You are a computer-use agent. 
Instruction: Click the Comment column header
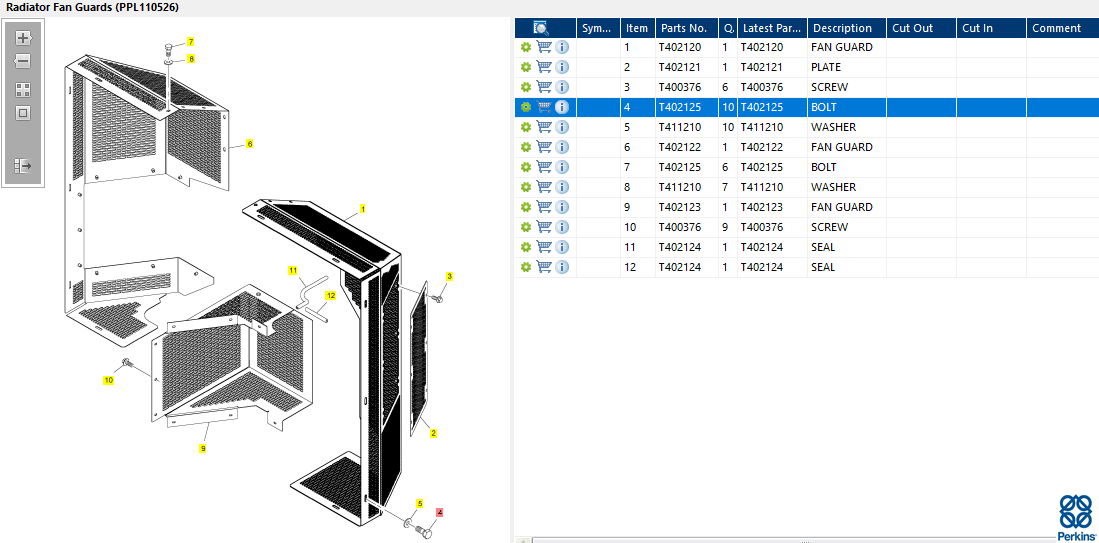click(x=1063, y=28)
